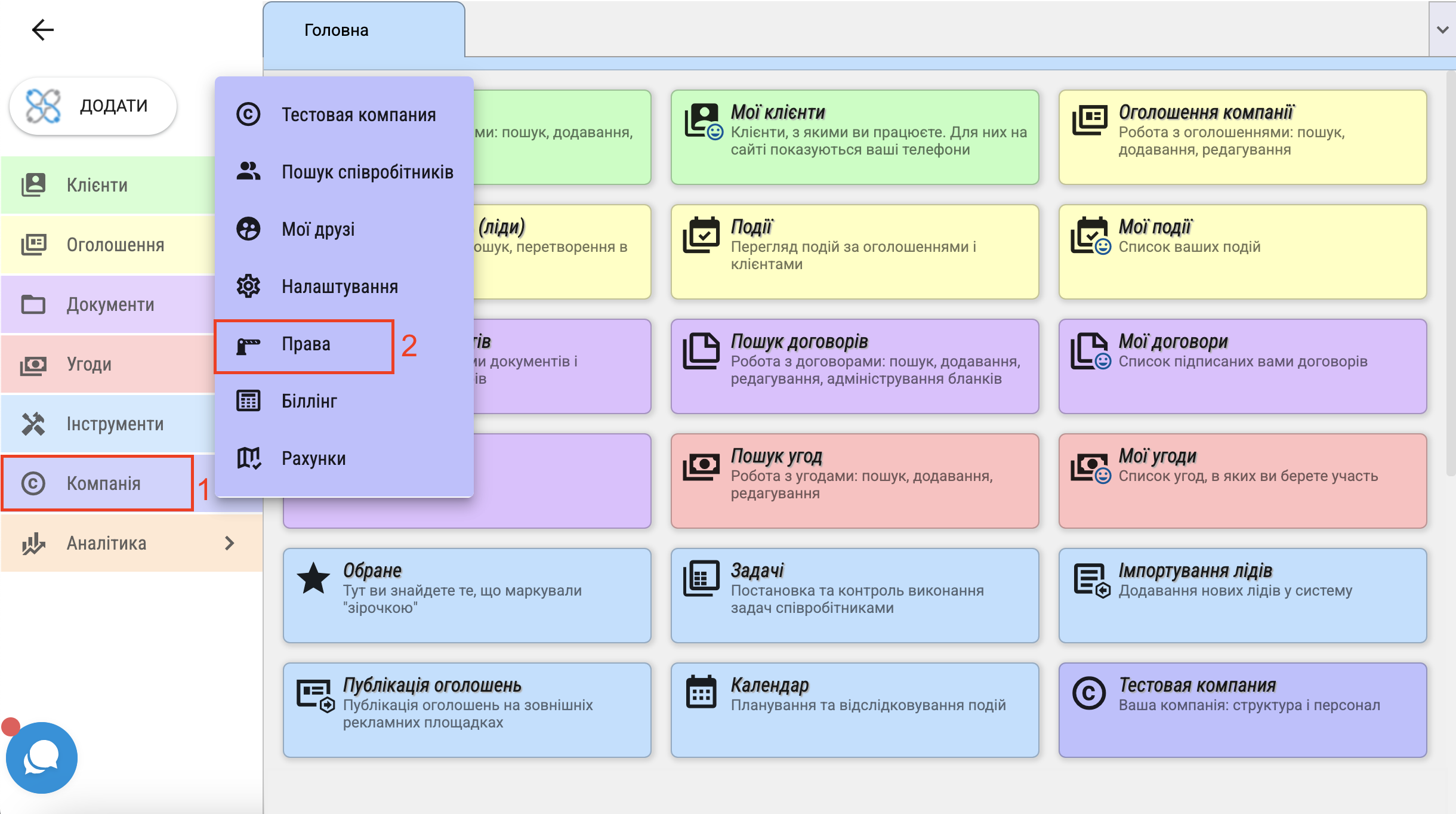The width and height of the screenshot is (1456, 814).
Task: Click the copyright icon beside Тестовая компания menu item
Action: tap(248, 114)
